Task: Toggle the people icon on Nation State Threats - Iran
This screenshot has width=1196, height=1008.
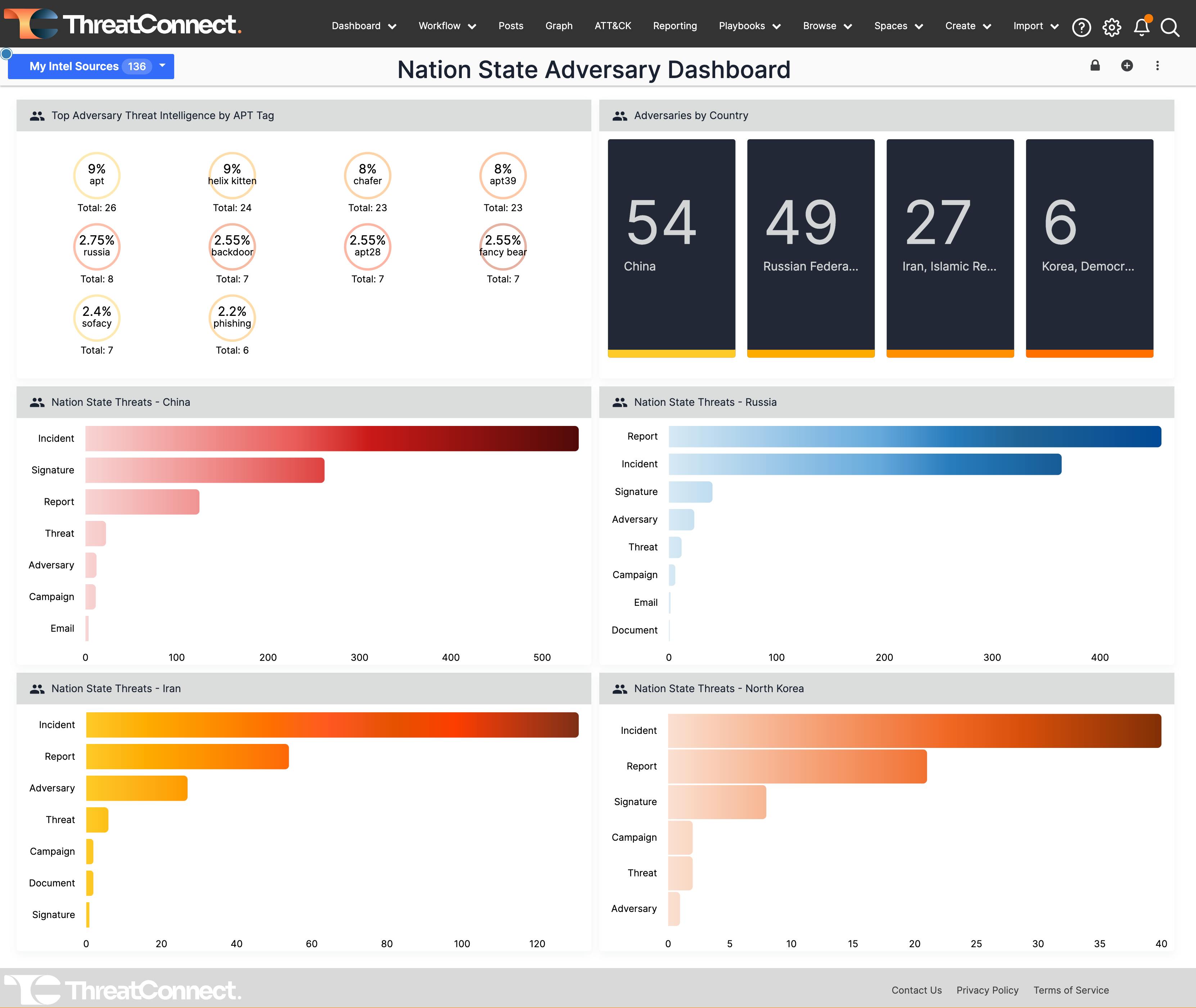Action: coord(37,689)
